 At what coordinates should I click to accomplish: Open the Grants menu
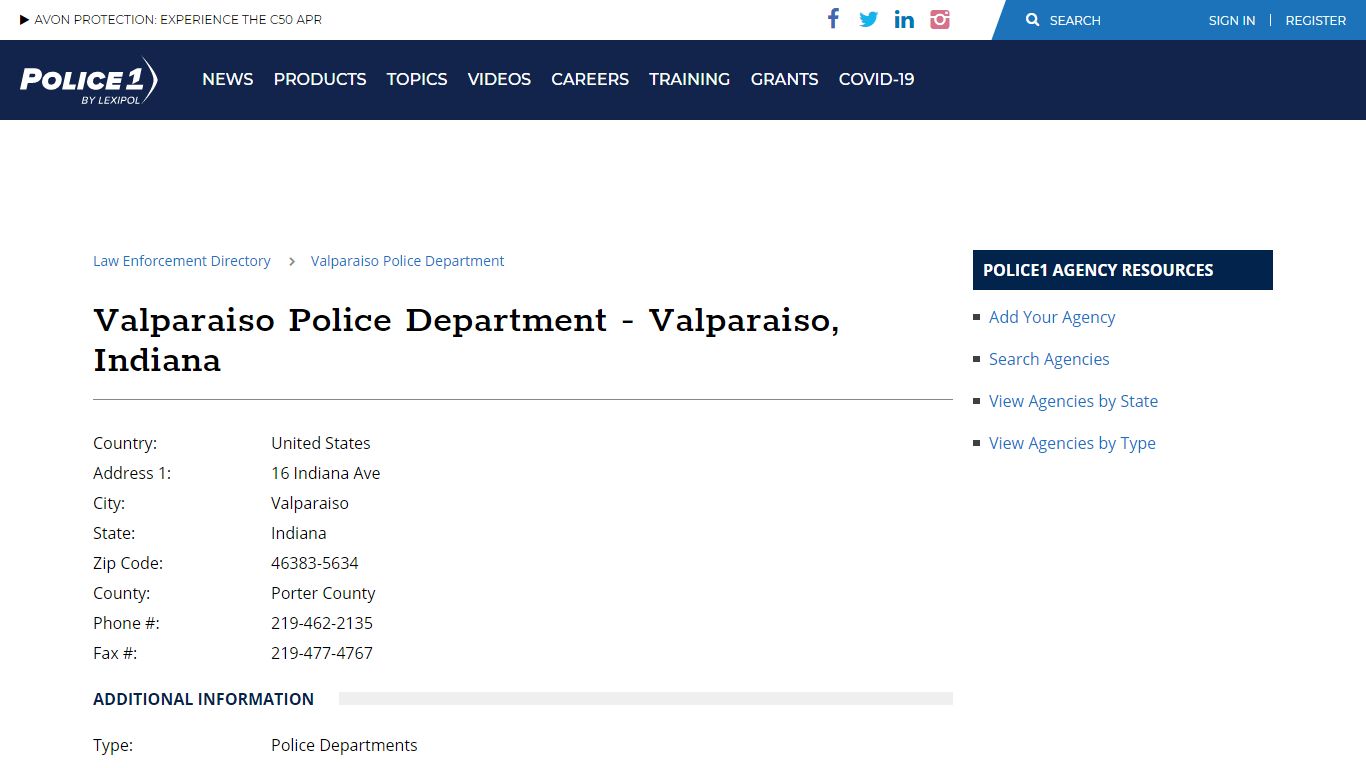tap(785, 79)
